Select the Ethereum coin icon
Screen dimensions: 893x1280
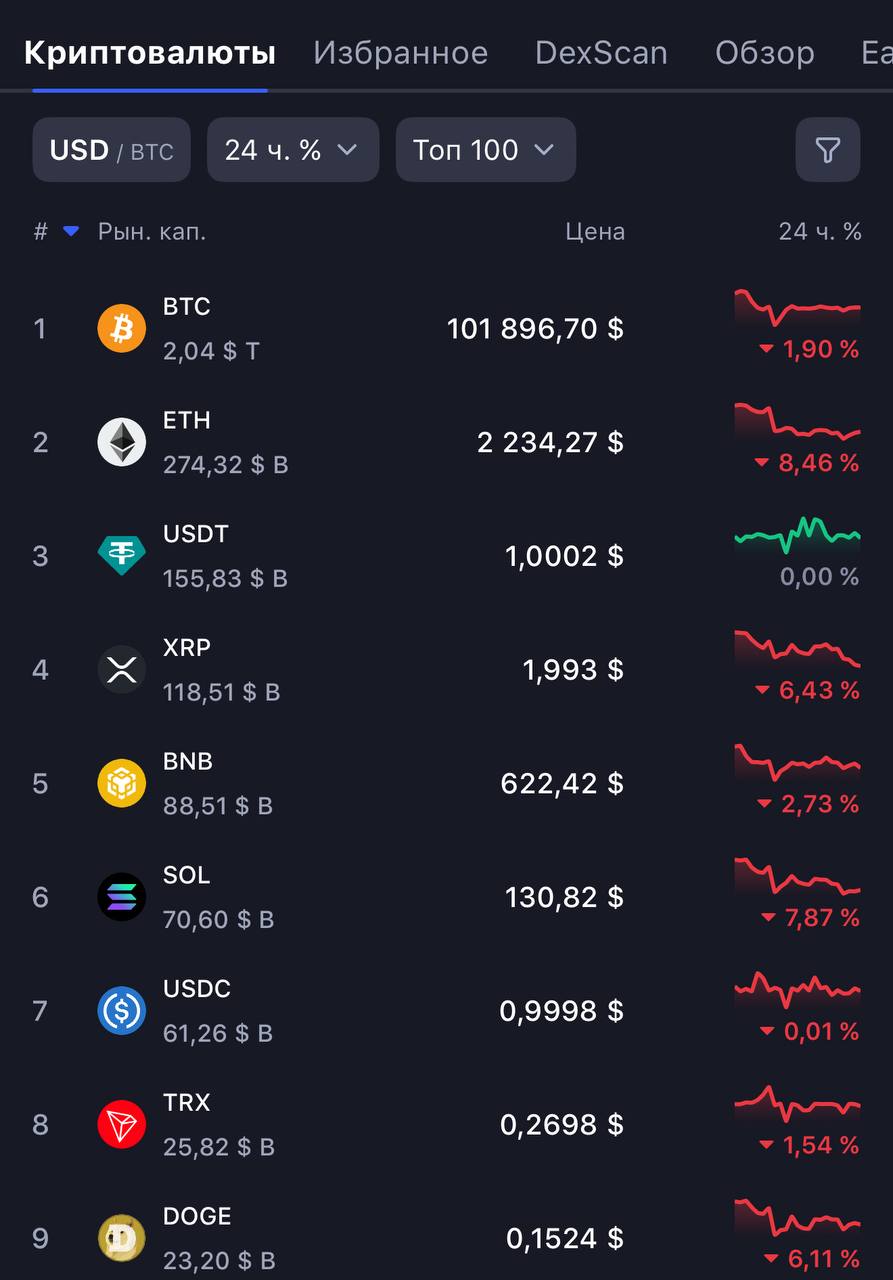click(121, 442)
